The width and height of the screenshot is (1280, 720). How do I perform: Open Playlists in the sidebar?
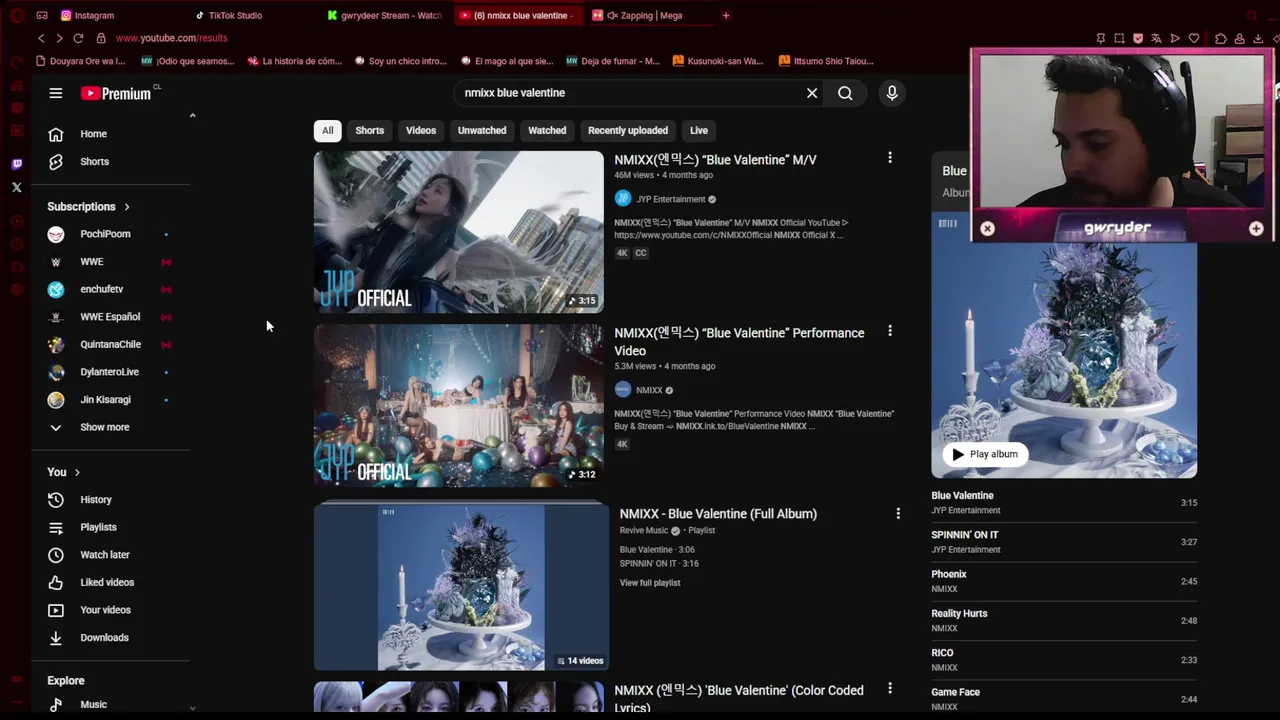tap(98, 527)
